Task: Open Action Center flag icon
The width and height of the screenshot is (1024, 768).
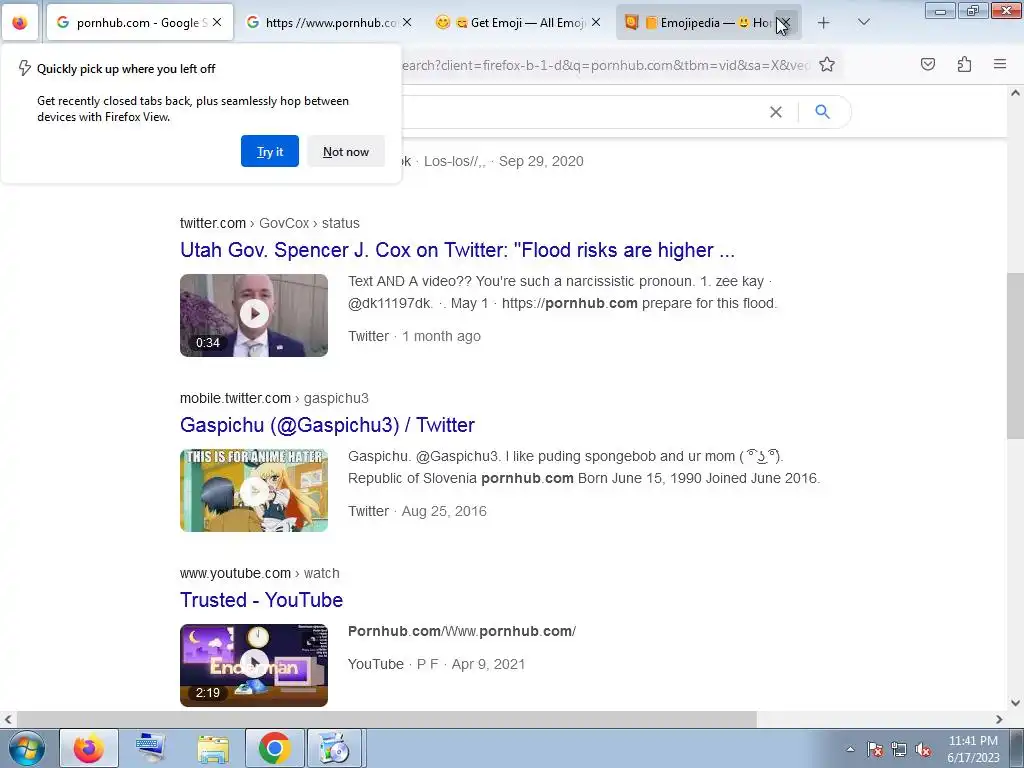Action: pos(875,749)
